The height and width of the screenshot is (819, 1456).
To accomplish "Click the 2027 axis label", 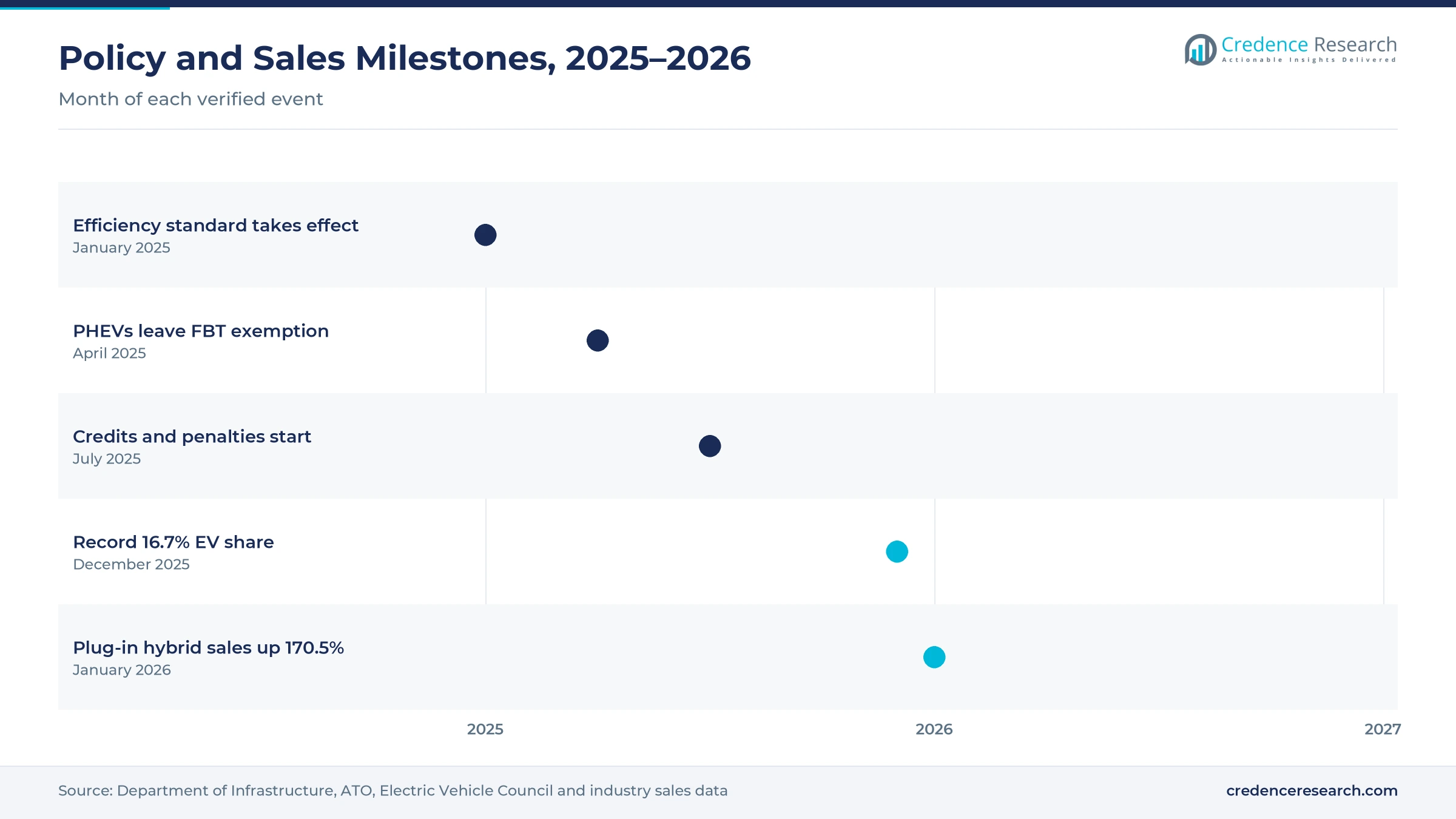I will (x=1383, y=729).
